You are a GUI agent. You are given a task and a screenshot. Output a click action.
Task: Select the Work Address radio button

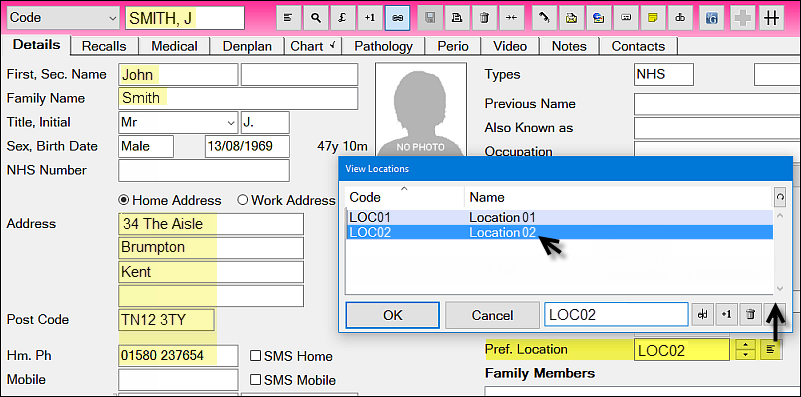pos(243,200)
